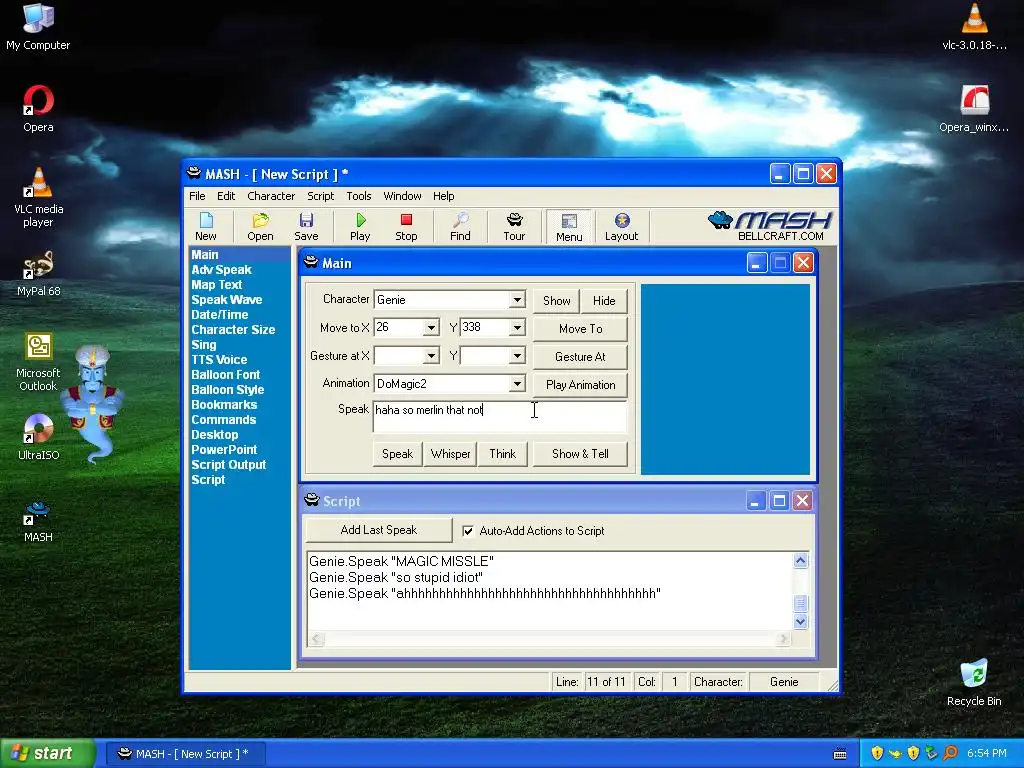Open Find with the magnifier toolbar icon
The image size is (1024, 768).
click(460, 227)
